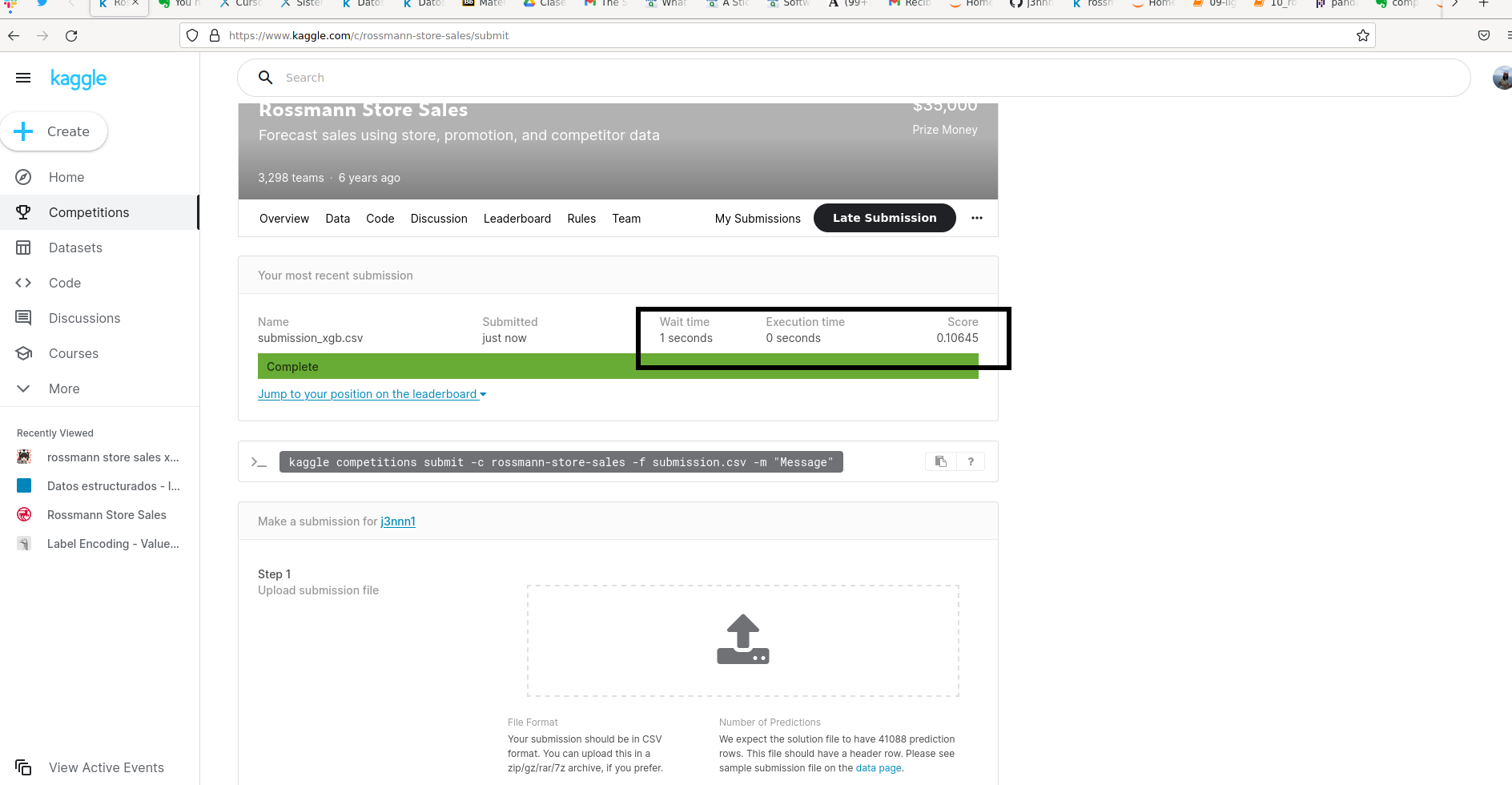1512x785 pixels.
Task: Click the browser back button
Action: coord(14,36)
